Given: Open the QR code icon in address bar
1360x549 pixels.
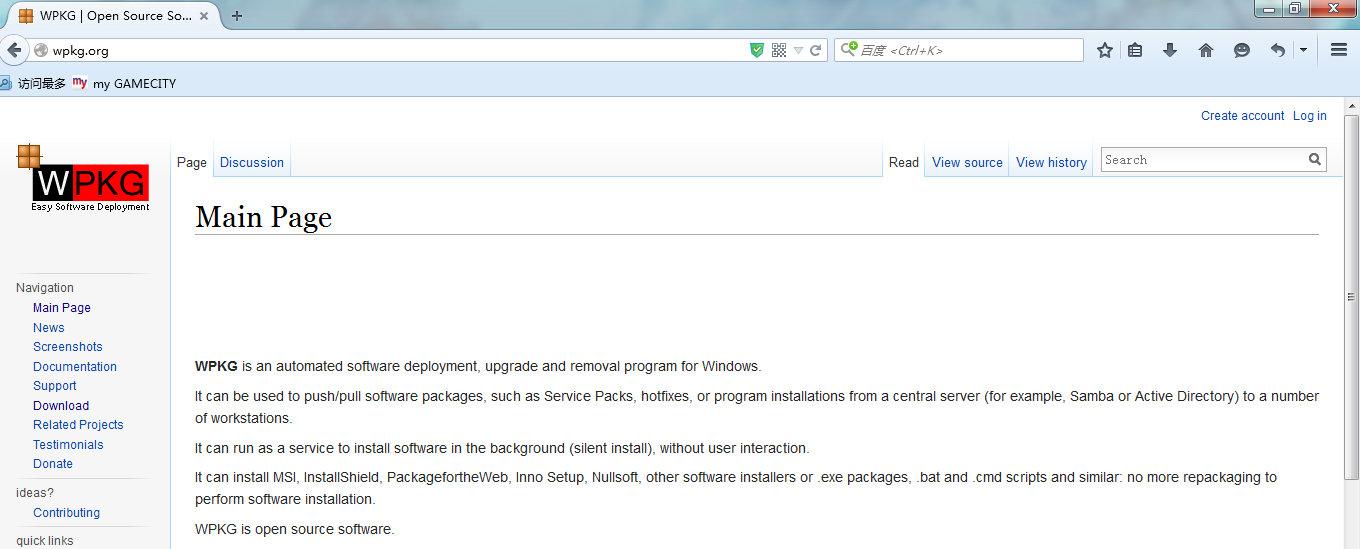Looking at the screenshot, I should [779, 50].
